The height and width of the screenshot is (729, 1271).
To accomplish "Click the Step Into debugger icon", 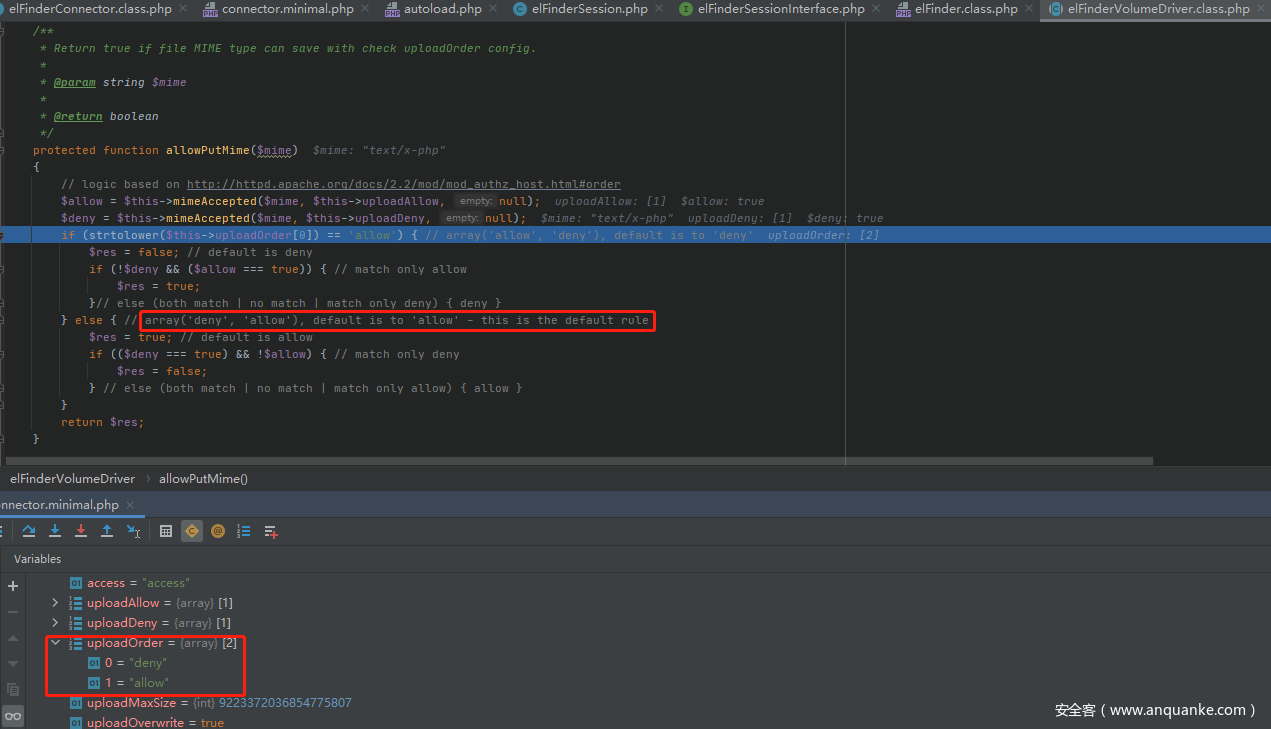I will click(55, 531).
